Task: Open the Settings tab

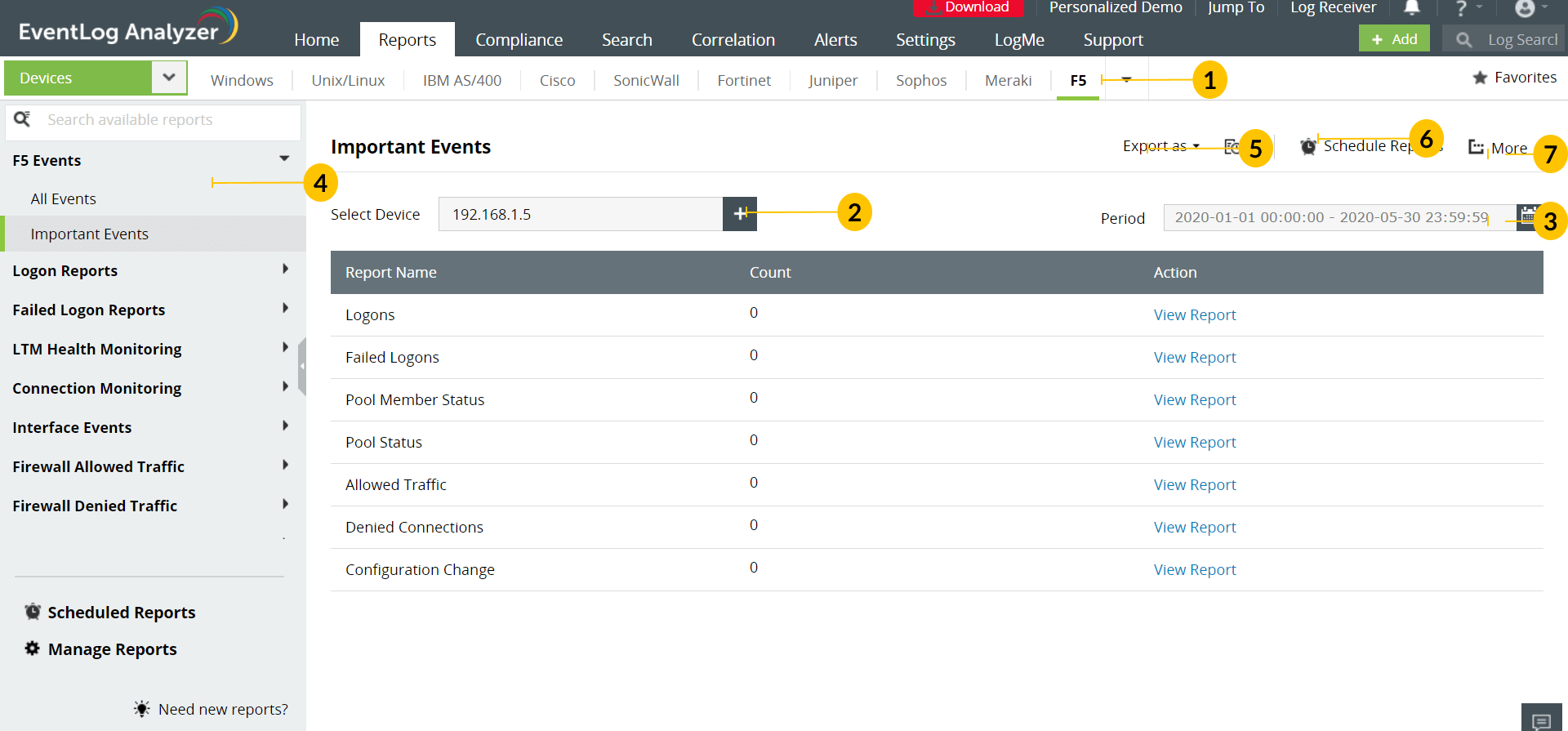Action: pos(925,39)
